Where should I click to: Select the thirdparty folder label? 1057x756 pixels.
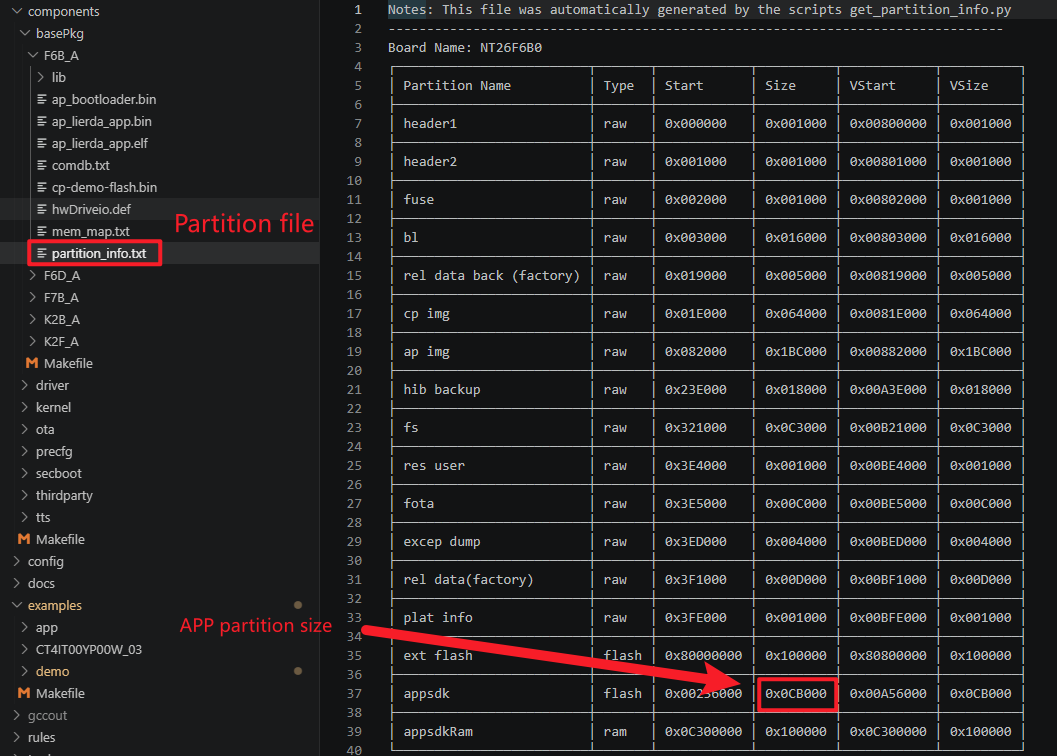point(64,495)
